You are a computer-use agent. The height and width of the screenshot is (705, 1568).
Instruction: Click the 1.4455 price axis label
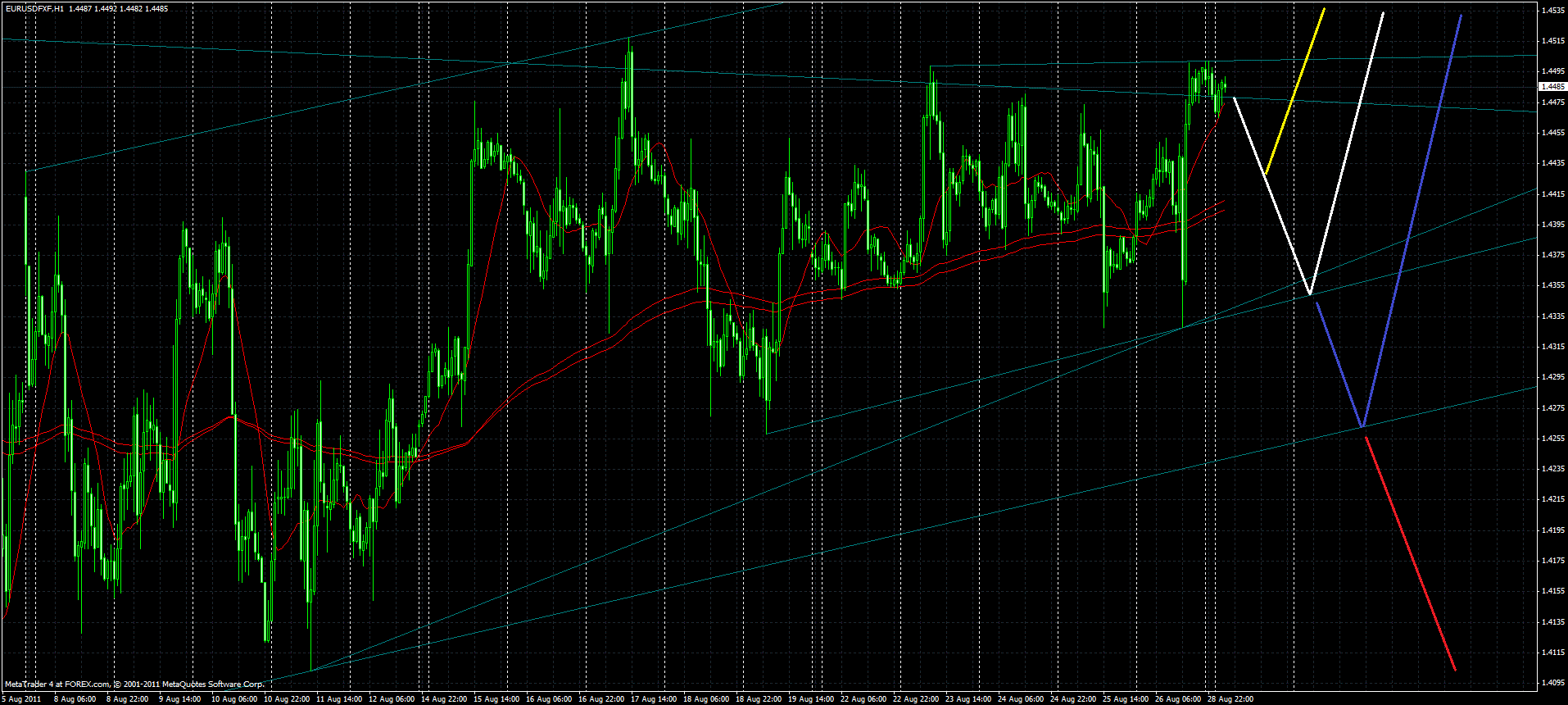[1552, 132]
